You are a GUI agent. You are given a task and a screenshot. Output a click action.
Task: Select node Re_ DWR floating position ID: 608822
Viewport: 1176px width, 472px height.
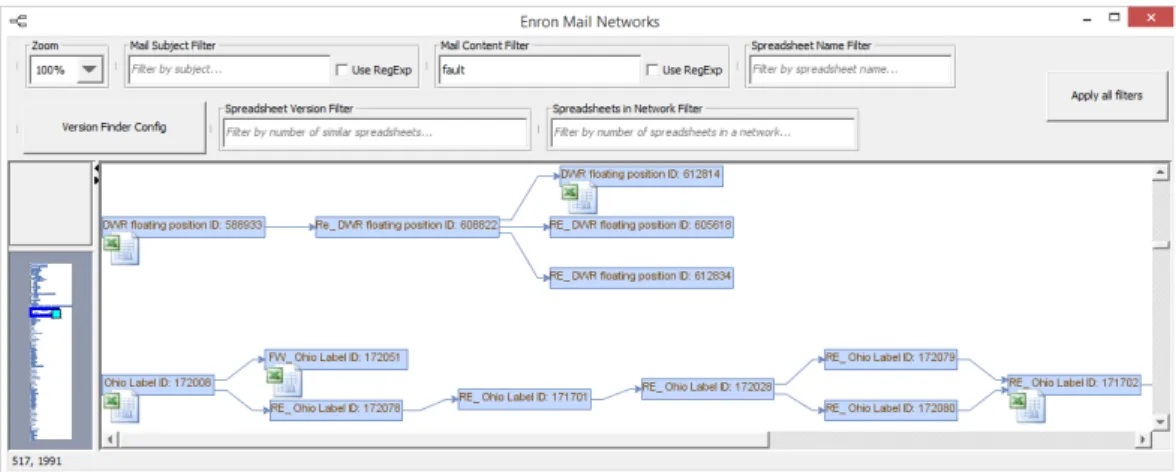pyautogui.click(x=407, y=226)
